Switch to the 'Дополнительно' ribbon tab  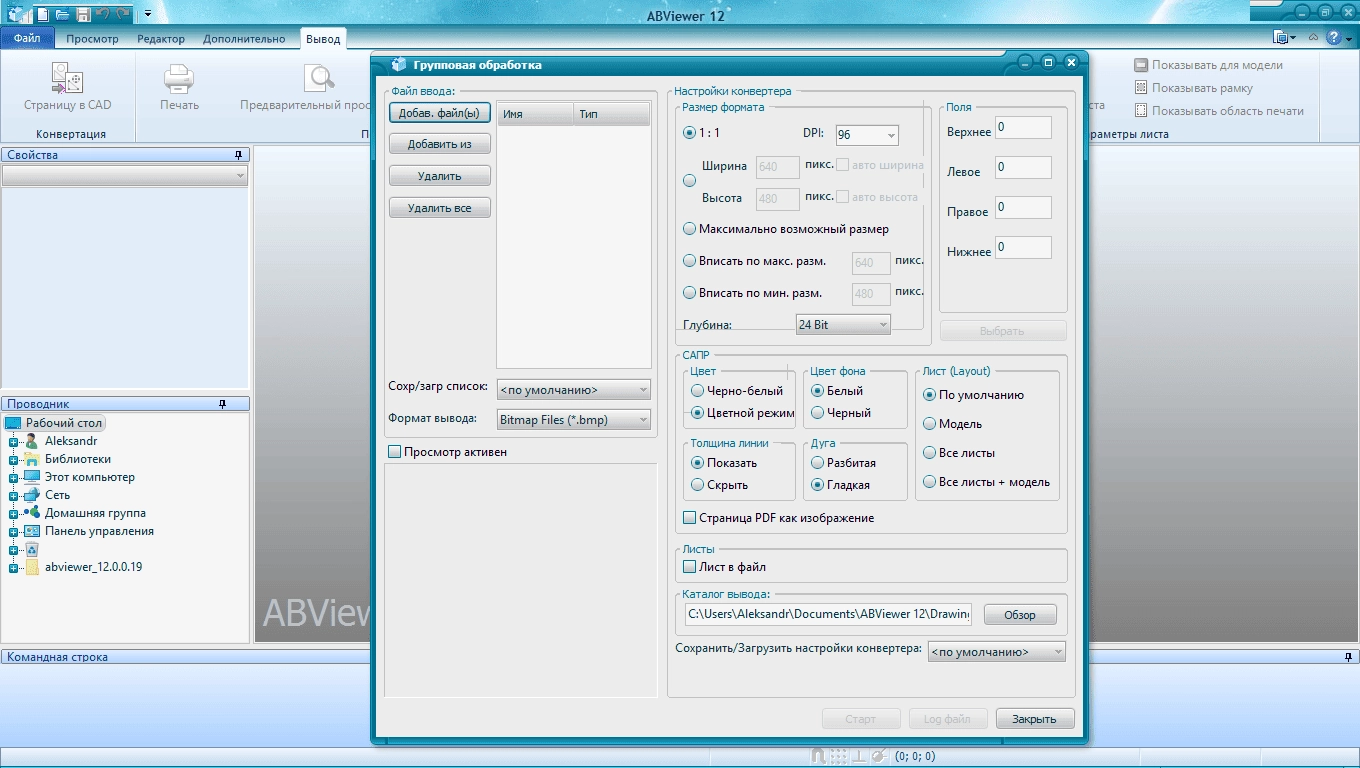coord(244,39)
